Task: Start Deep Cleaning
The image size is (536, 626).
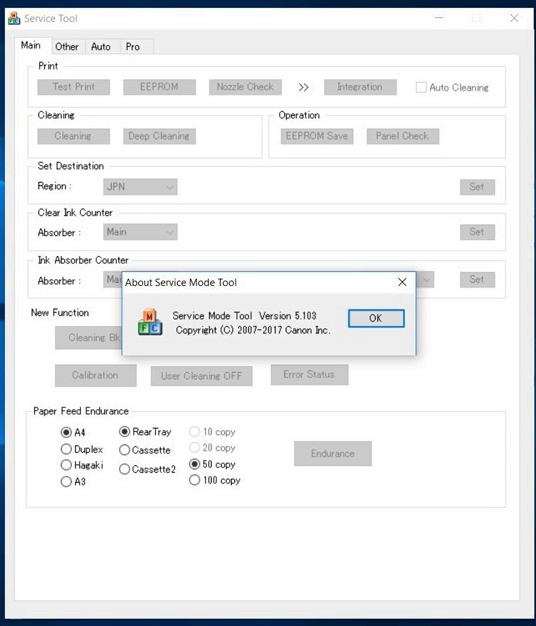Action: 159,136
